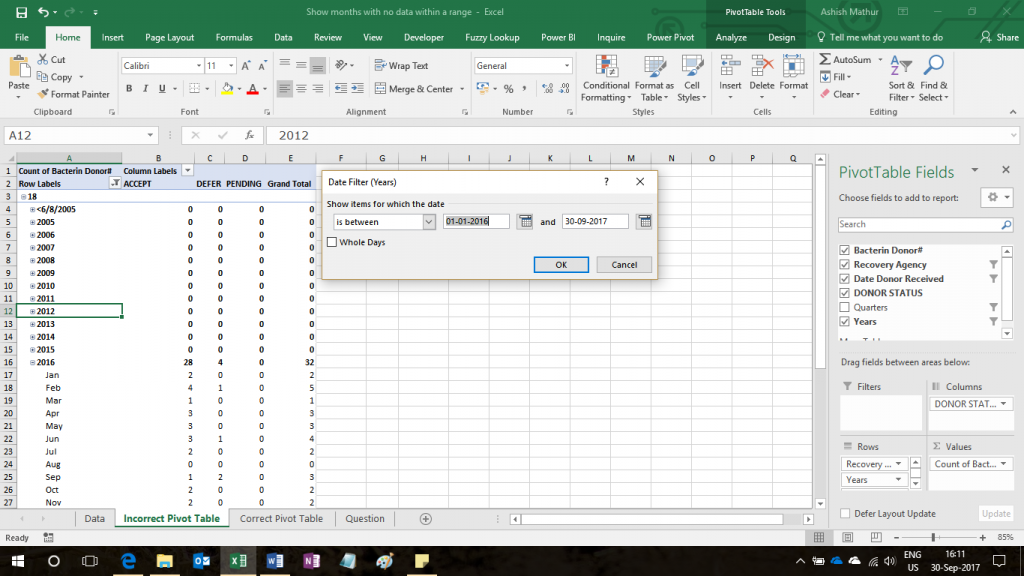Click the Save icon in title bar

[21, 12]
